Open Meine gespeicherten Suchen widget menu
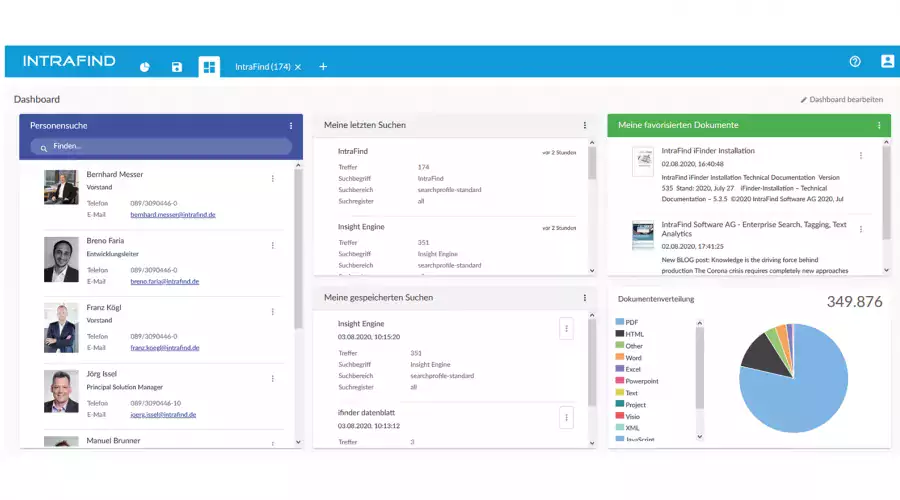Image resolution: width=900 pixels, height=500 pixels. click(585, 298)
